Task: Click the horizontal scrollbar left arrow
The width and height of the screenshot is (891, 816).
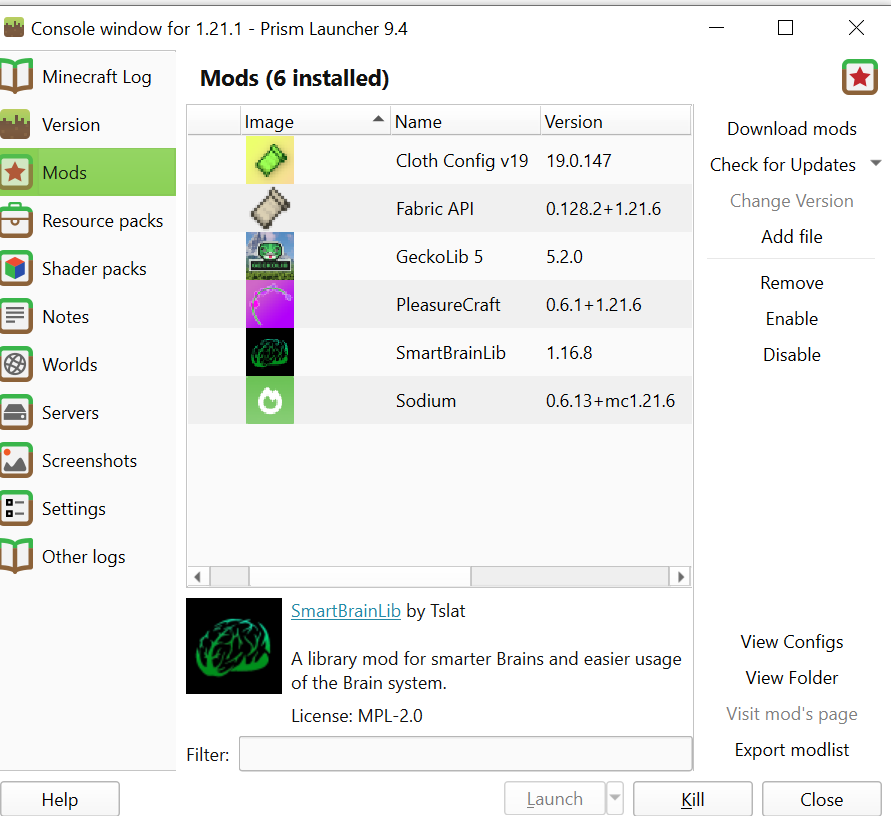Action: (198, 577)
